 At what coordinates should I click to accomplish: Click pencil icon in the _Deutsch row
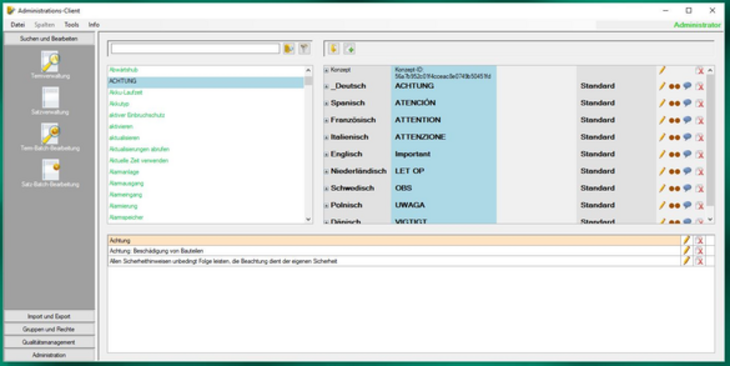662,86
